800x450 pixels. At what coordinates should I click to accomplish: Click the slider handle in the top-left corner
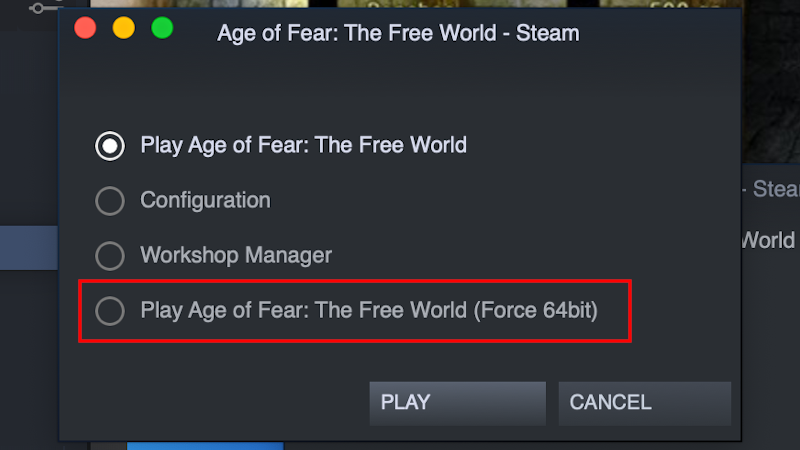tap(39, 7)
